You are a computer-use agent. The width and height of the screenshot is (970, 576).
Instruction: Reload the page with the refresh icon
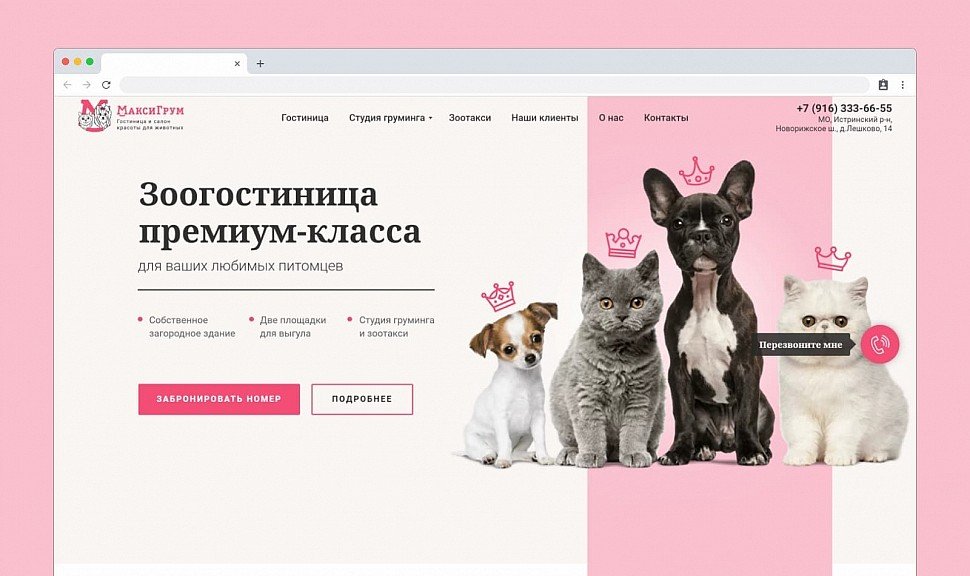tap(106, 85)
